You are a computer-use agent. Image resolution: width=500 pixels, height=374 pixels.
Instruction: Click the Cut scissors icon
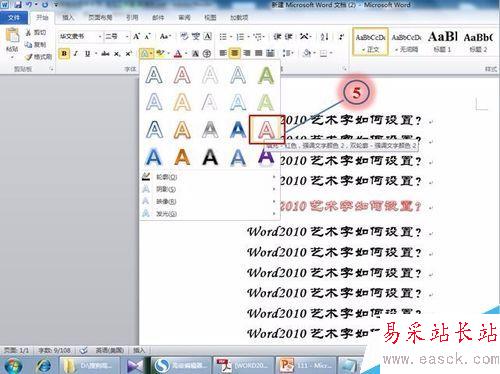click(x=29, y=33)
